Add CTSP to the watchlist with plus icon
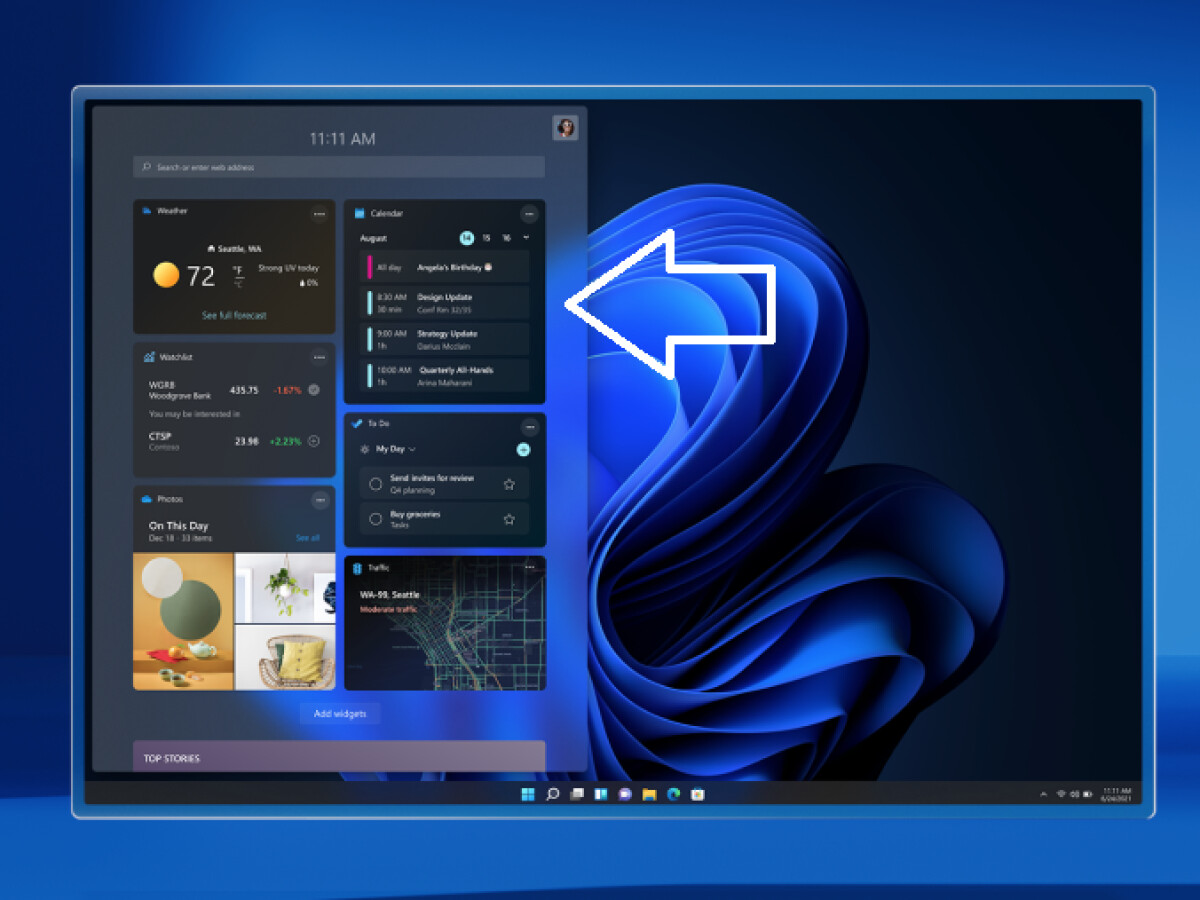 314,441
